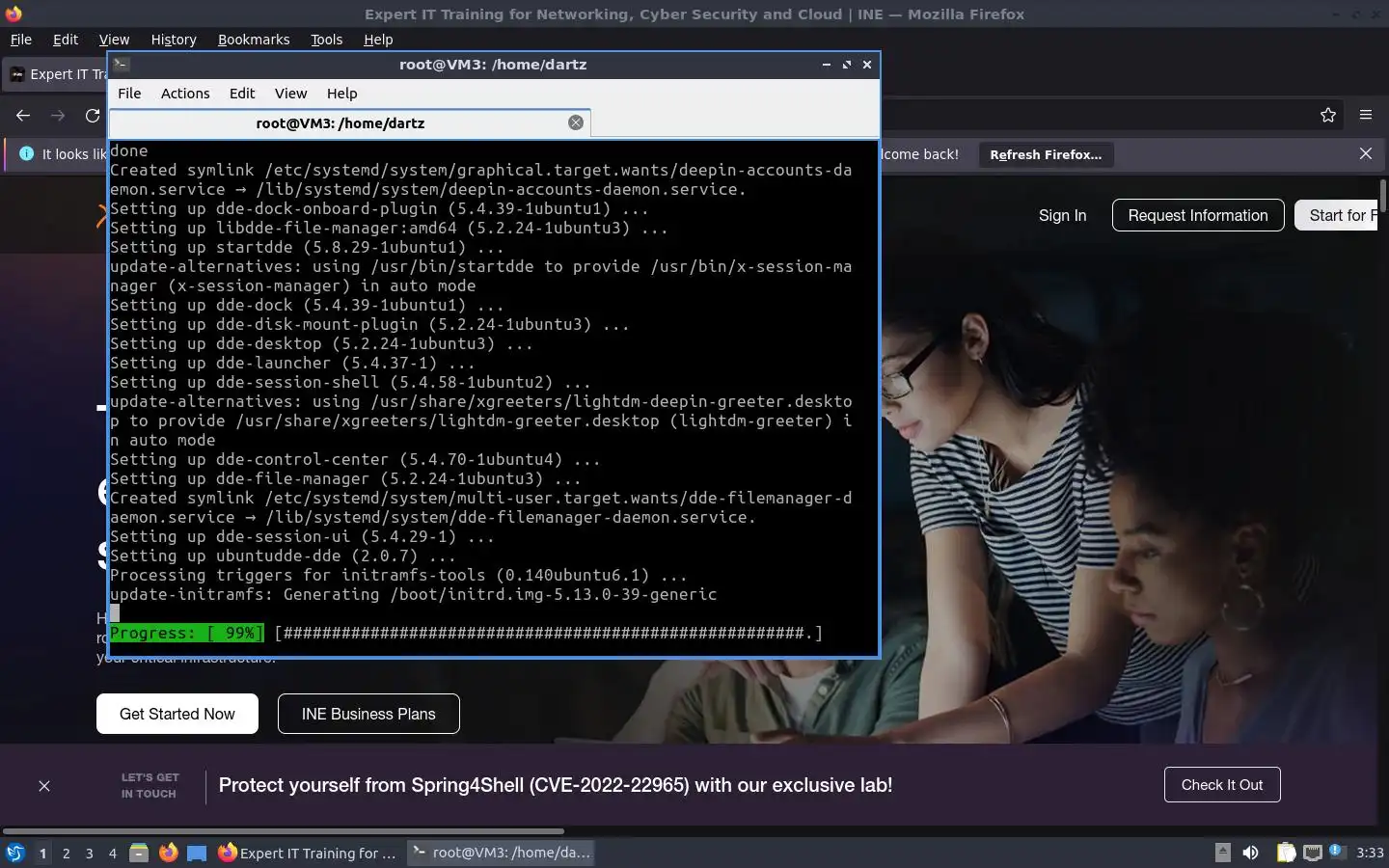Click the Refresh Firefox button
Image resolution: width=1389 pixels, height=868 pixels.
1046,154
